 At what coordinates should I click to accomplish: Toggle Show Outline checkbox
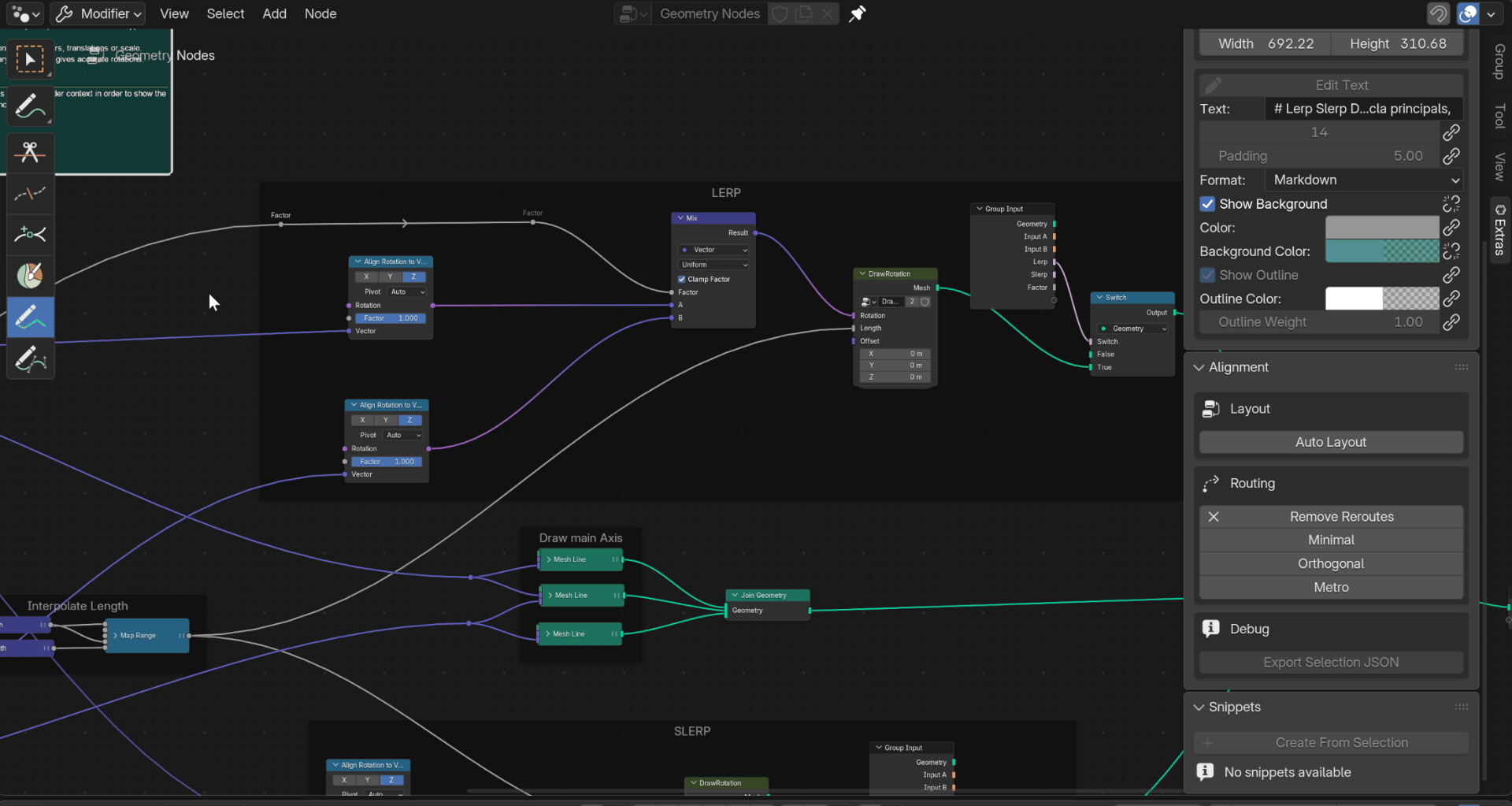point(1207,275)
